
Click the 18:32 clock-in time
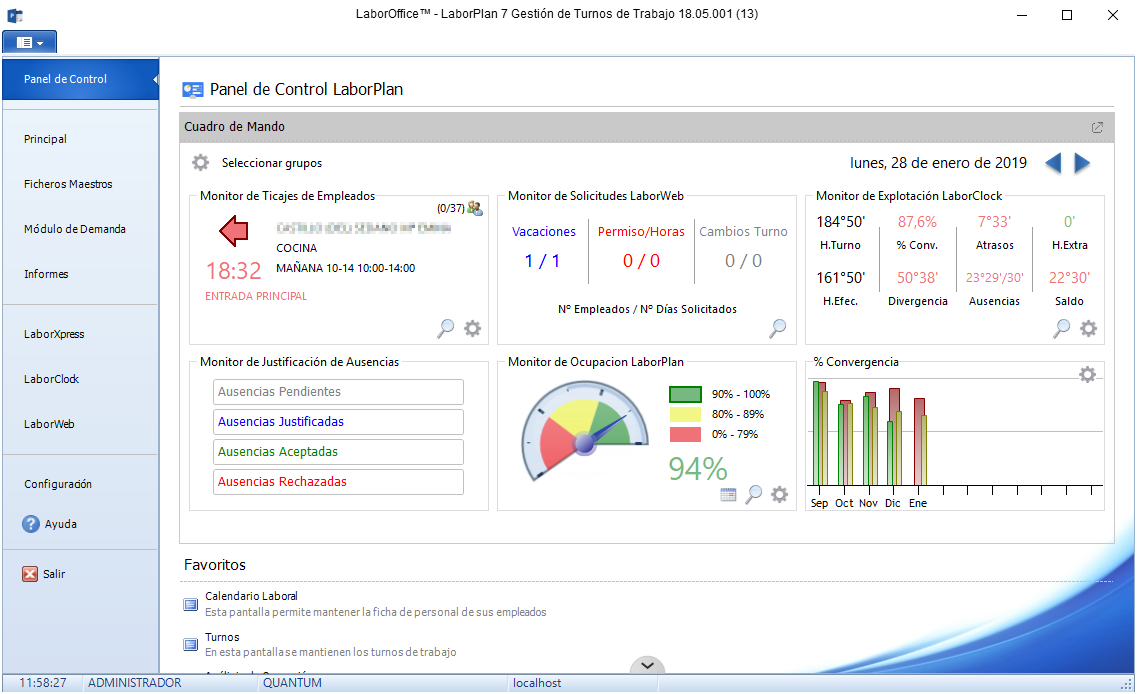233,271
